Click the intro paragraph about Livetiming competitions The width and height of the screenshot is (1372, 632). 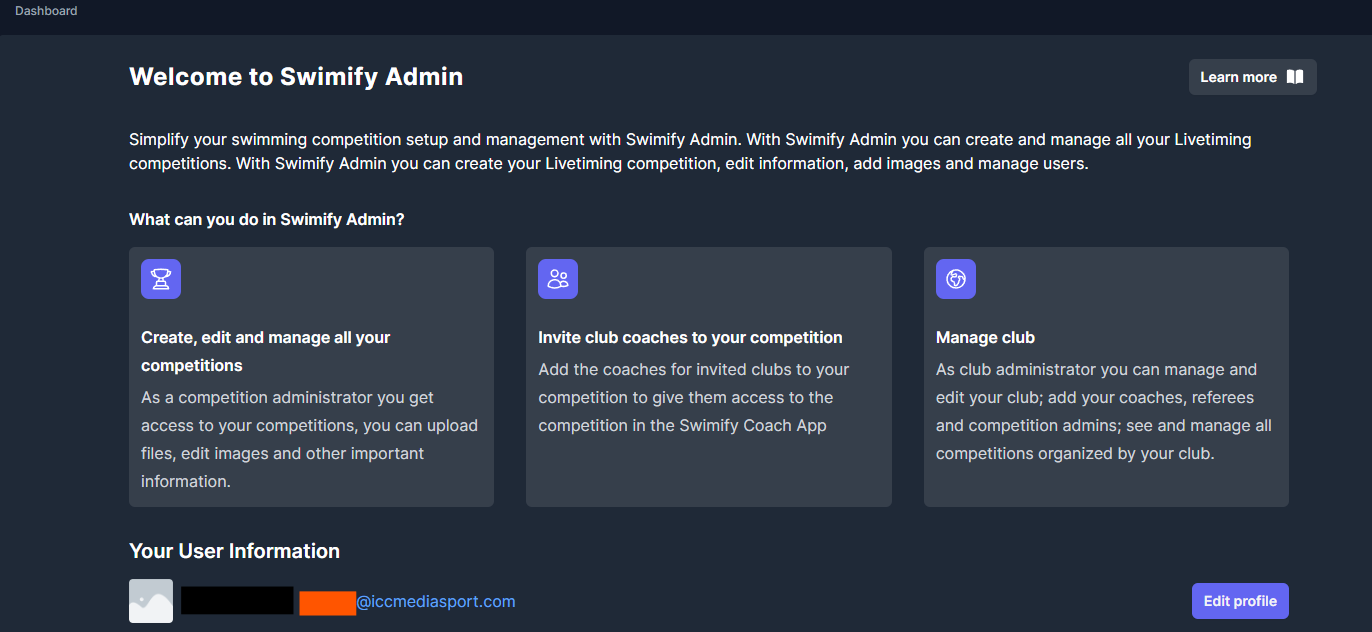tap(690, 151)
